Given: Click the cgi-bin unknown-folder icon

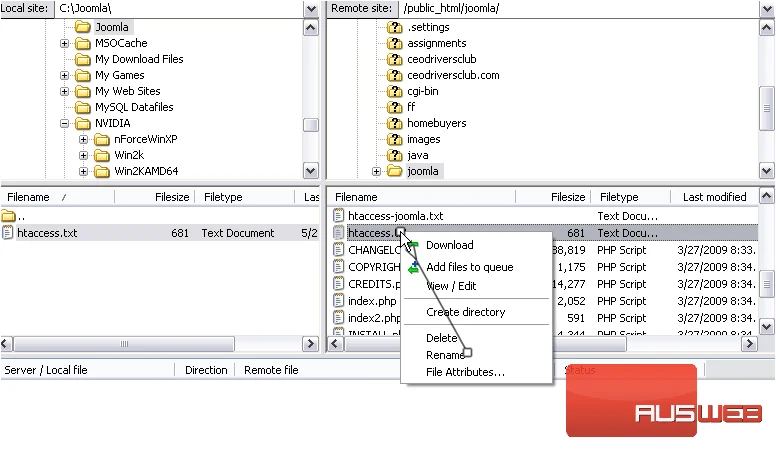Looking at the screenshot, I should point(394,92).
